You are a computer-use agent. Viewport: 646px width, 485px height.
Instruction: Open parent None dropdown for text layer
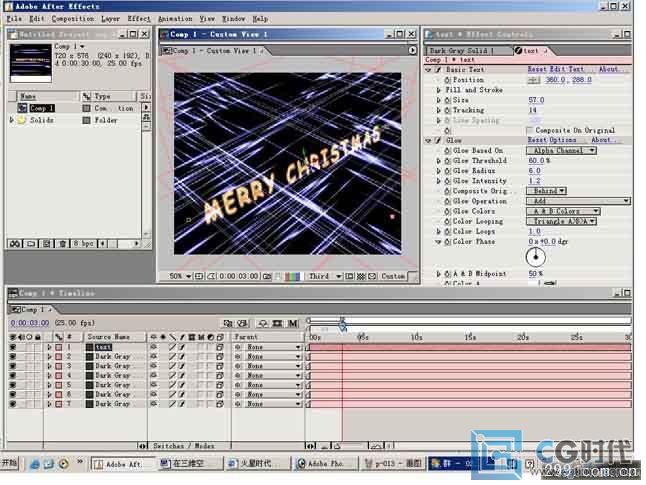(x=273, y=347)
